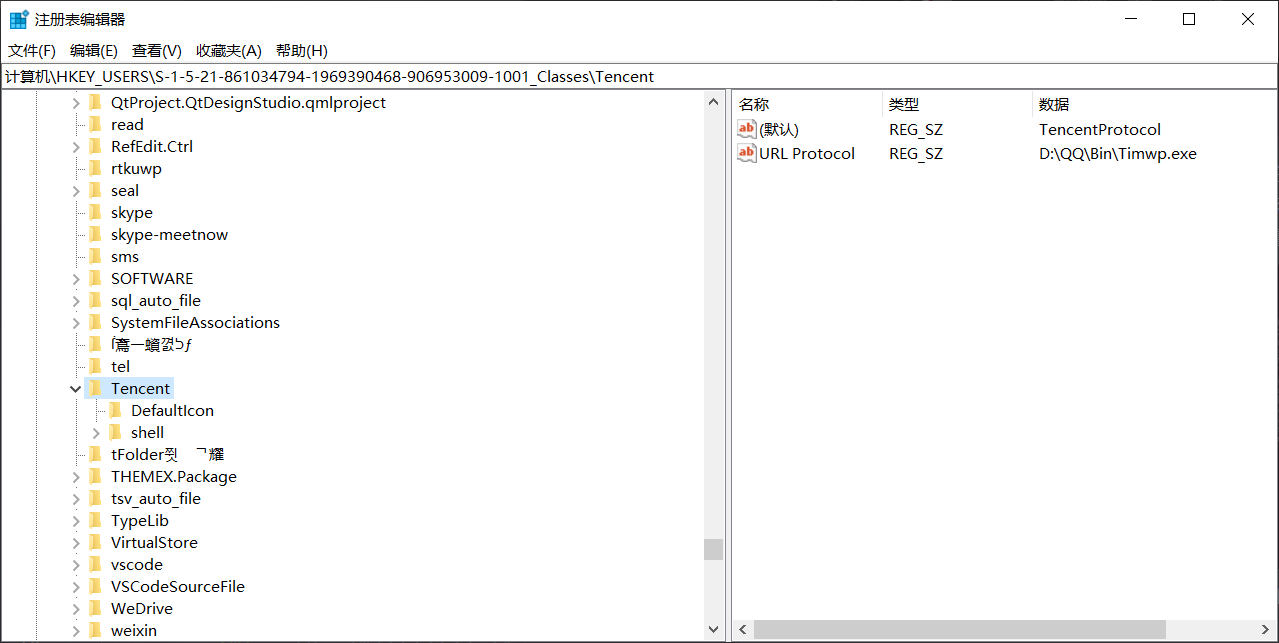Click the folder icon of vscode key
The width and height of the screenshot is (1279, 643).
(x=95, y=564)
